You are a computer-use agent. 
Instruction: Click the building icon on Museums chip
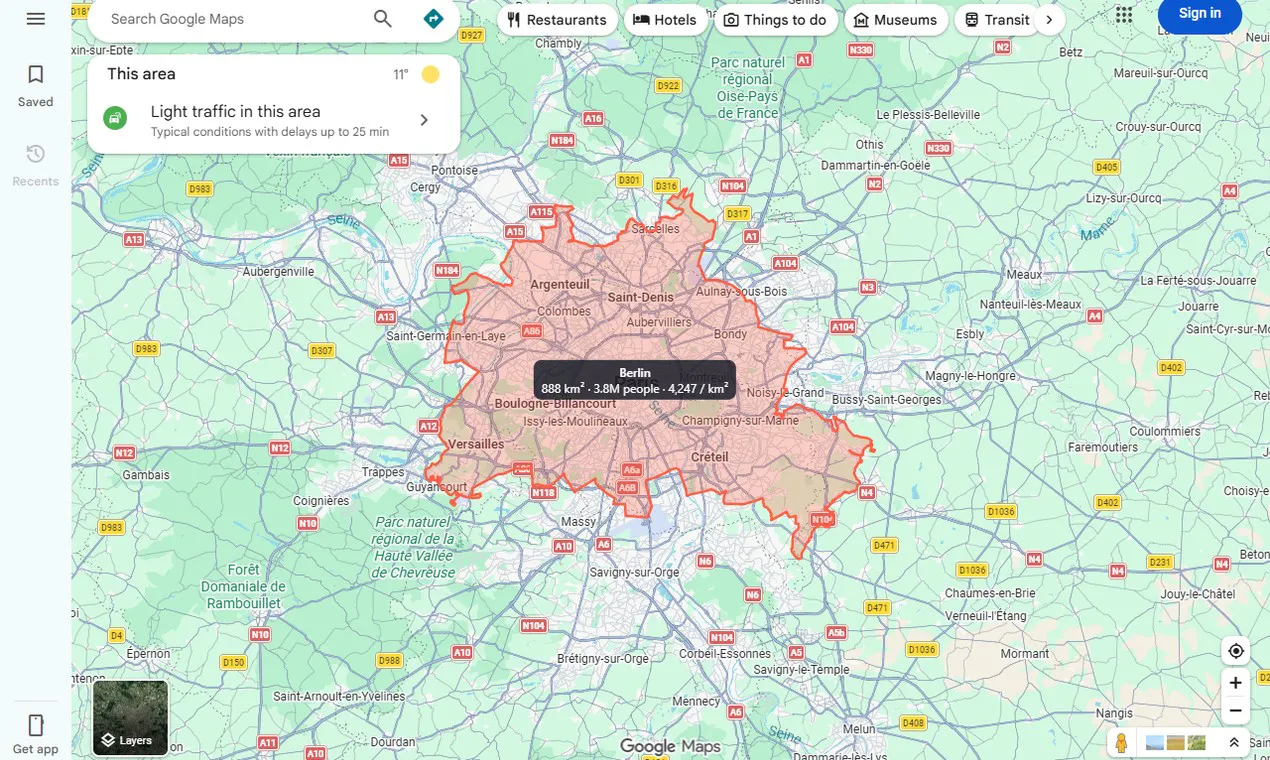(861, 20)
